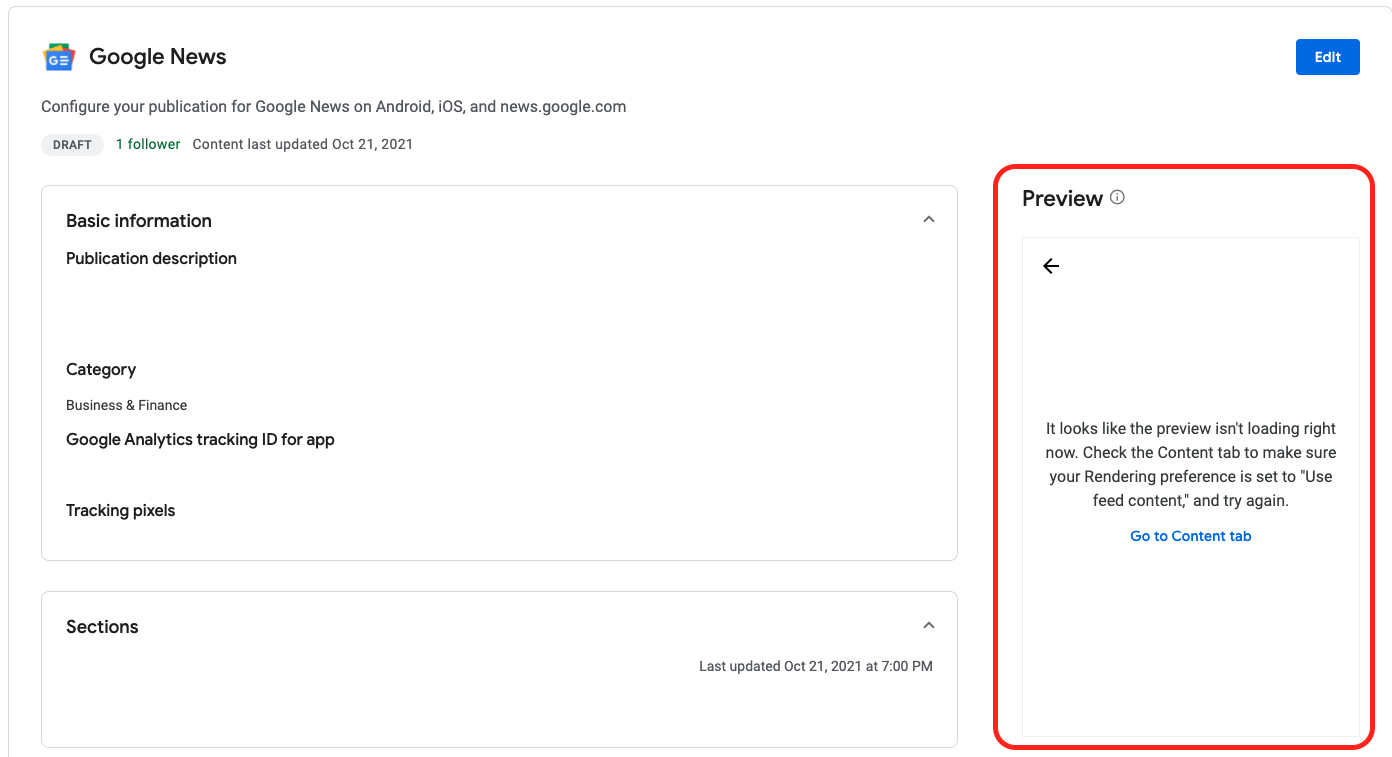Image resolution: width=1392 pixels, height=757 pixels.
Task: Click the Business & Finance category value
Action: [x=126, y=405]
